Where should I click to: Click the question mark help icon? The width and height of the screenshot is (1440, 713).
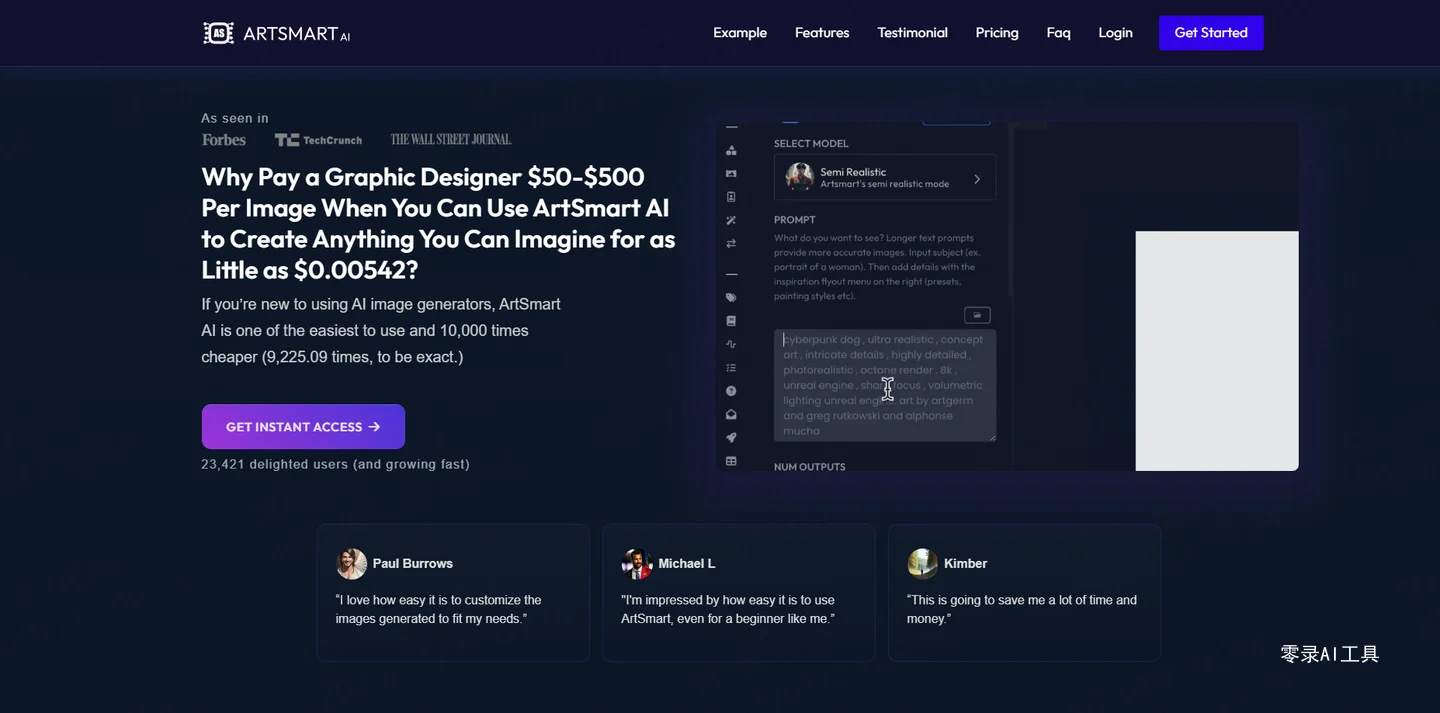coord(731,391)
